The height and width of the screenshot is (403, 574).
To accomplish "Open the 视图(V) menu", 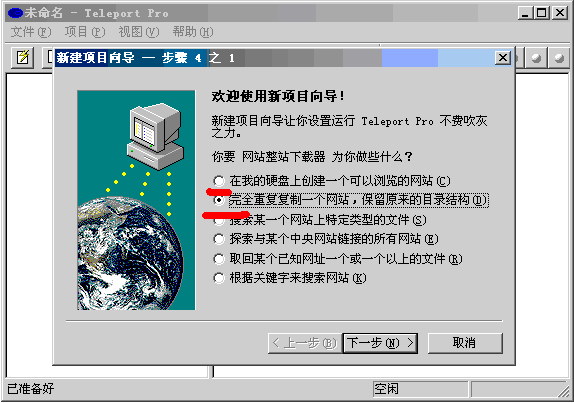I will tap(139, 32).
